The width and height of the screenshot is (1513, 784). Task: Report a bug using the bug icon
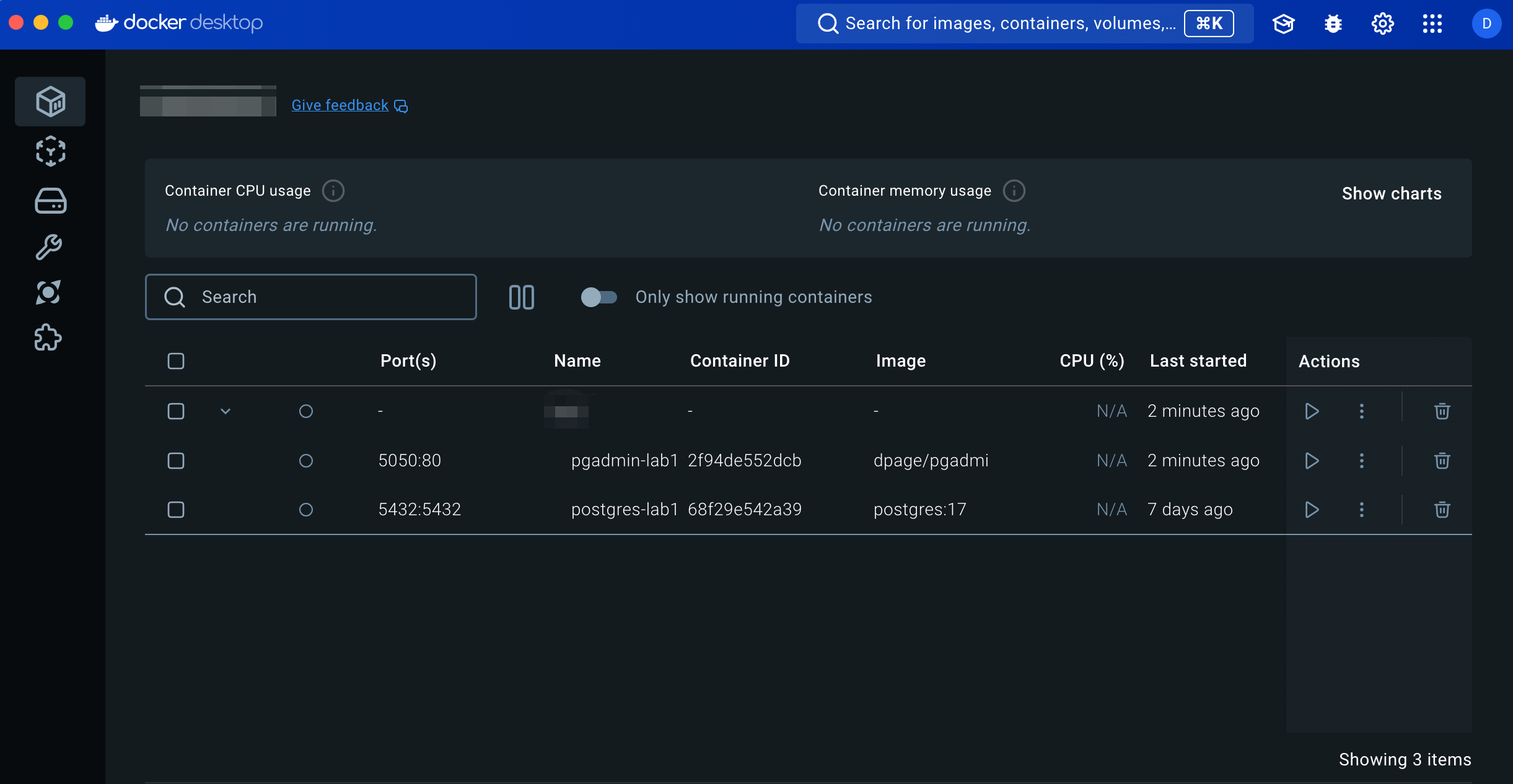click(1333, 24)
